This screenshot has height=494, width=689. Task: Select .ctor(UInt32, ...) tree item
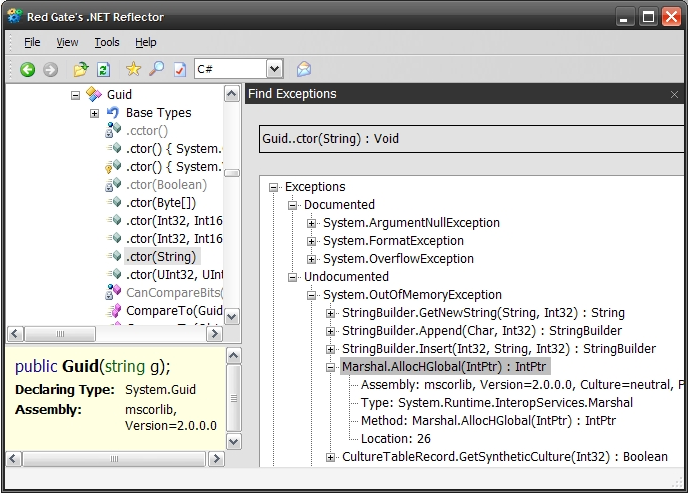tap(174, 275)
